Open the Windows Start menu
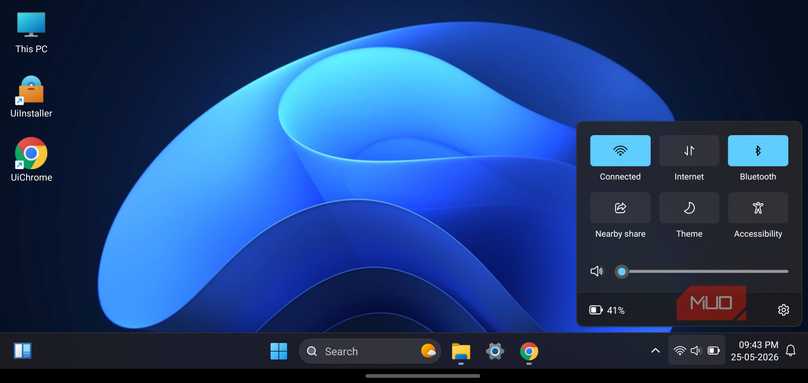Viewport: 808px width, 383px height. click(x=279, y=352)
